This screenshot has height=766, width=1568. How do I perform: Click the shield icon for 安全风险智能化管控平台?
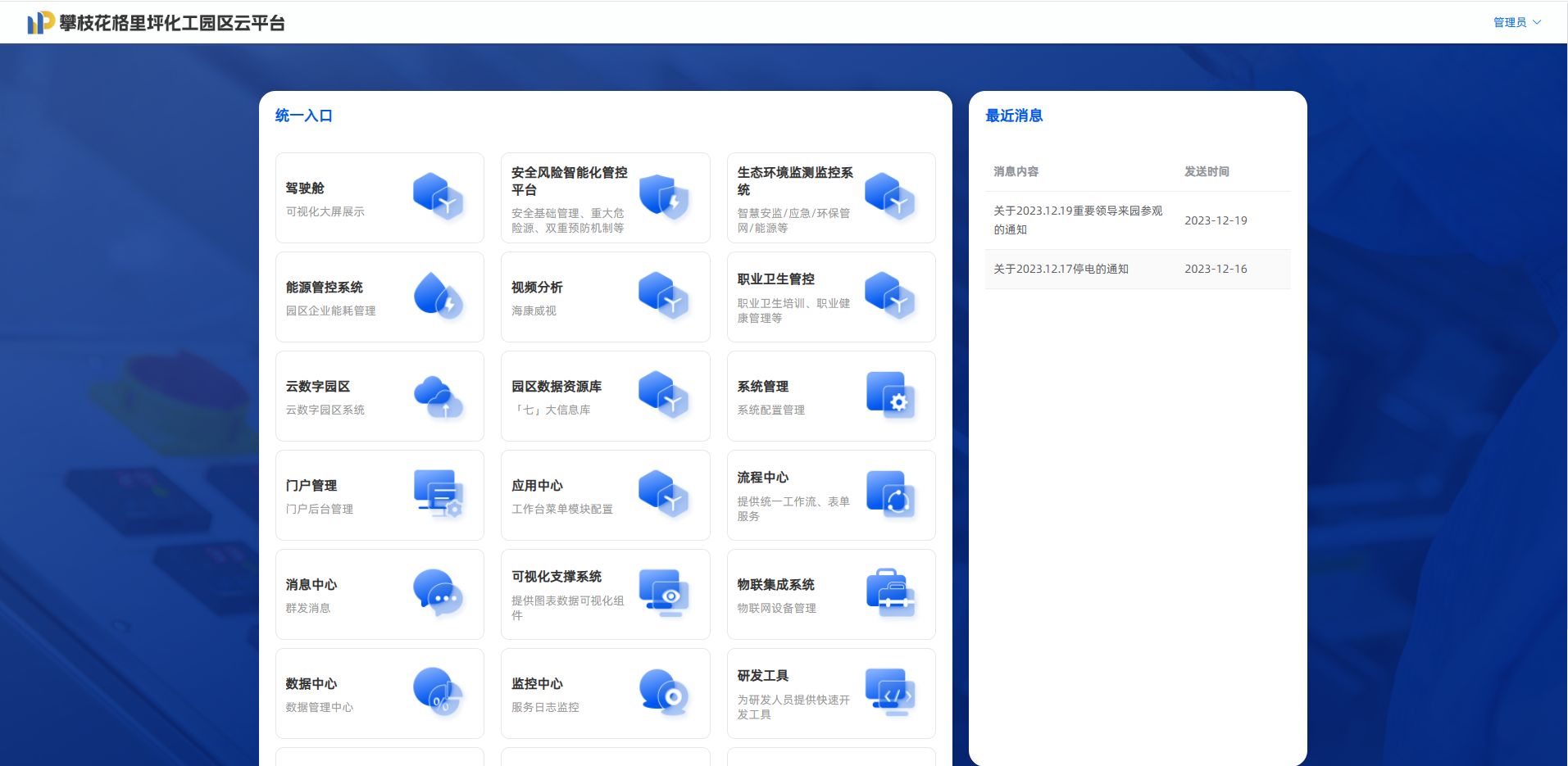pyautogui.click(x=664, y=197)
